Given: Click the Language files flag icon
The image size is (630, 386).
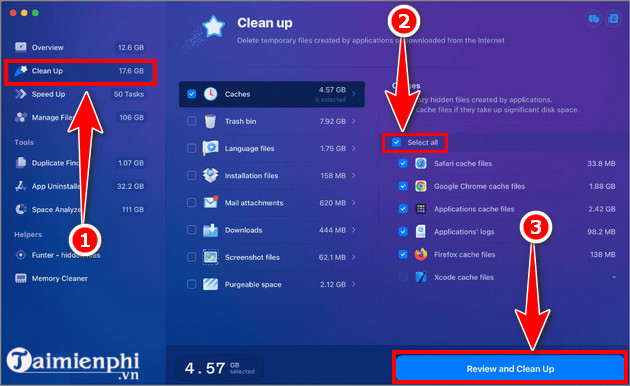Looking at the screenshot, I should pos(211,148).
